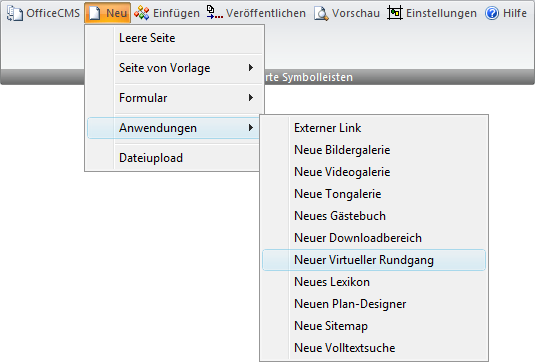Click the OfficeCMS documents icon
Image resolution: width=535 pixels, height=362 pixels.
point(15,13)
